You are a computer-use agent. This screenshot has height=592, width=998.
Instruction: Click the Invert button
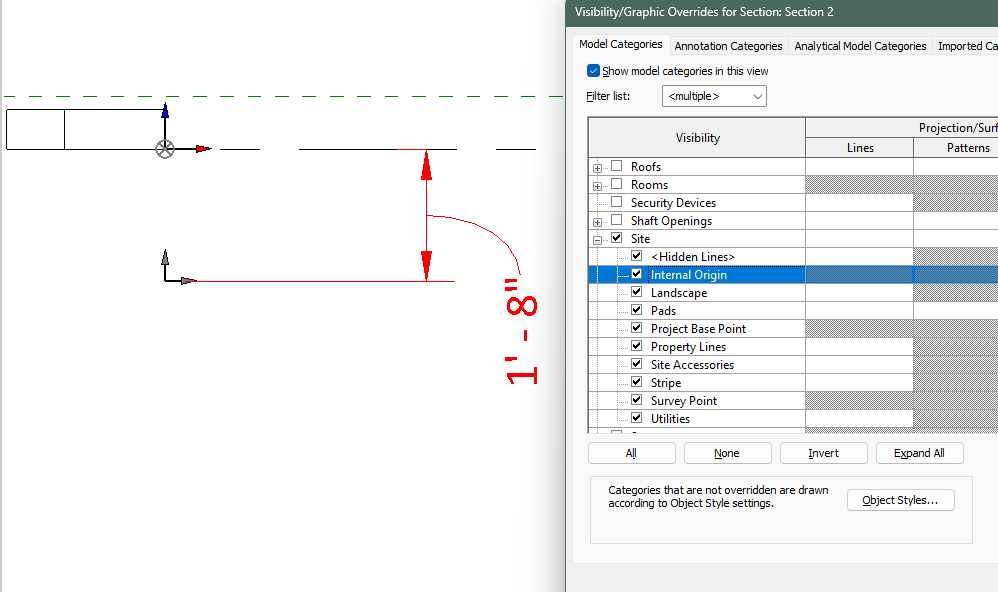tap(823, 452)
